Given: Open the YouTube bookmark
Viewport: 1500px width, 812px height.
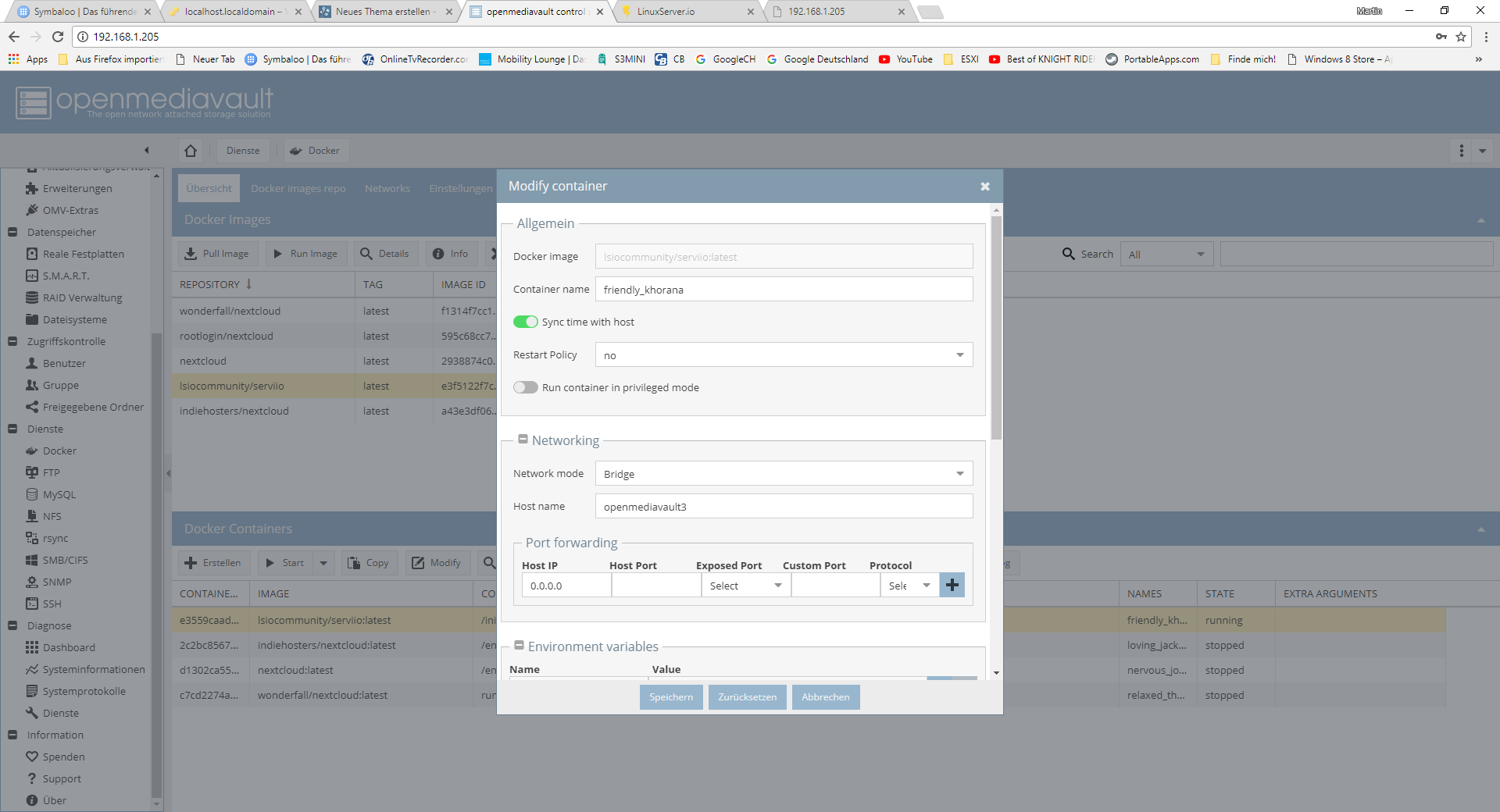Looking at the screenshot, I should (906, 59).
